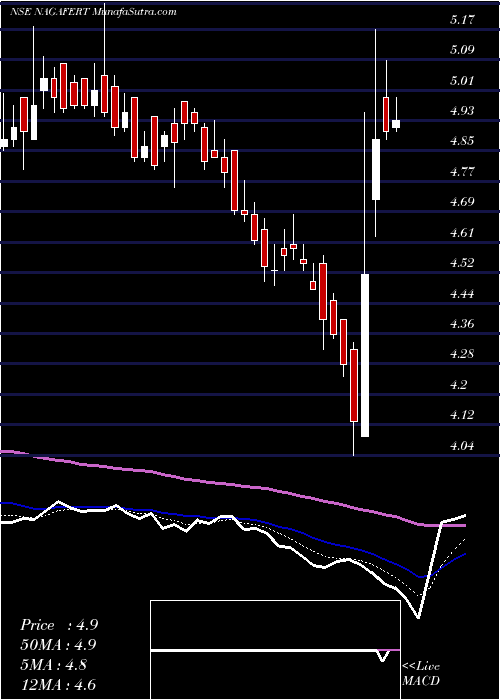Click the 5MA : 4.8 readout
Screen dimensions: 500x700
point(56,665)
